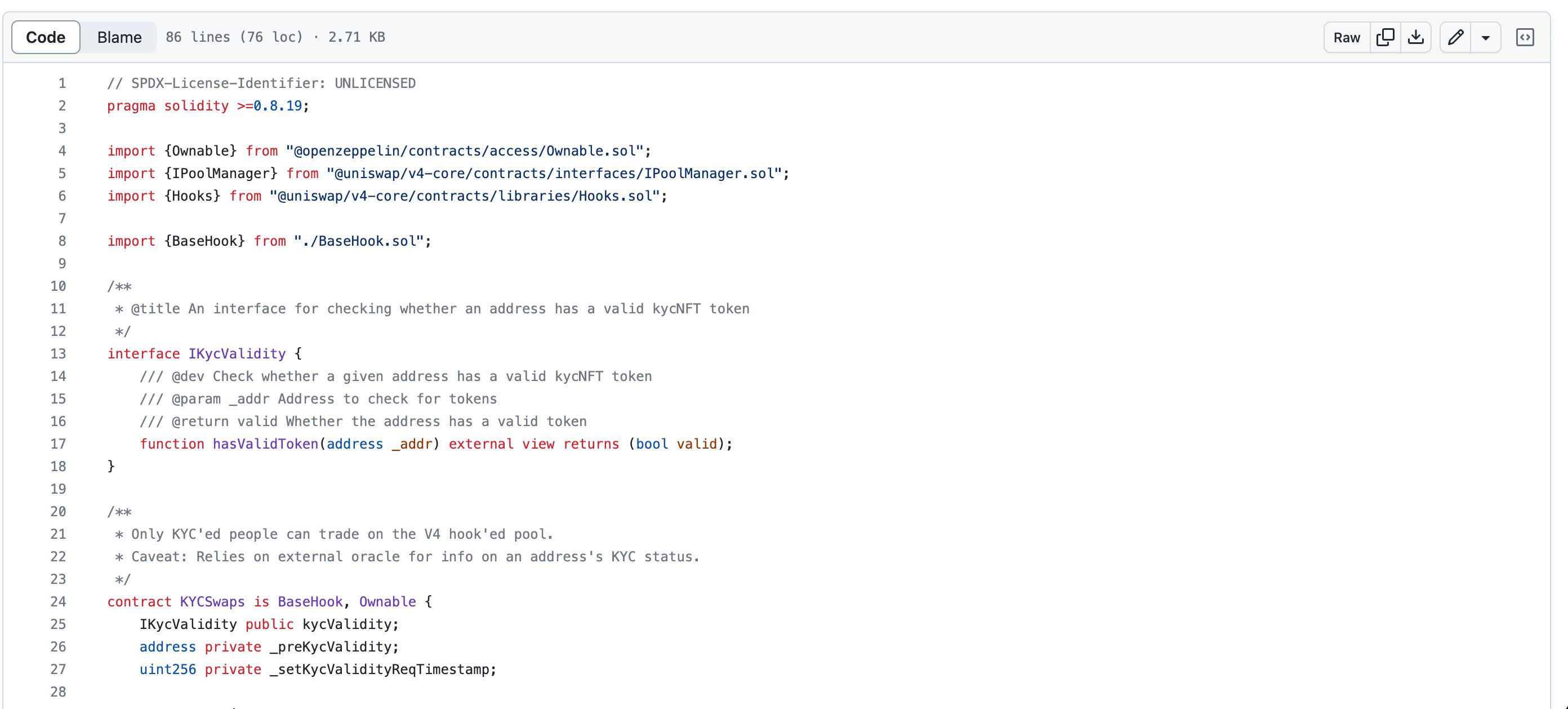The image size is (1568, 709).
Task: Open the symbols panel icon
Action: [1525, 37]
